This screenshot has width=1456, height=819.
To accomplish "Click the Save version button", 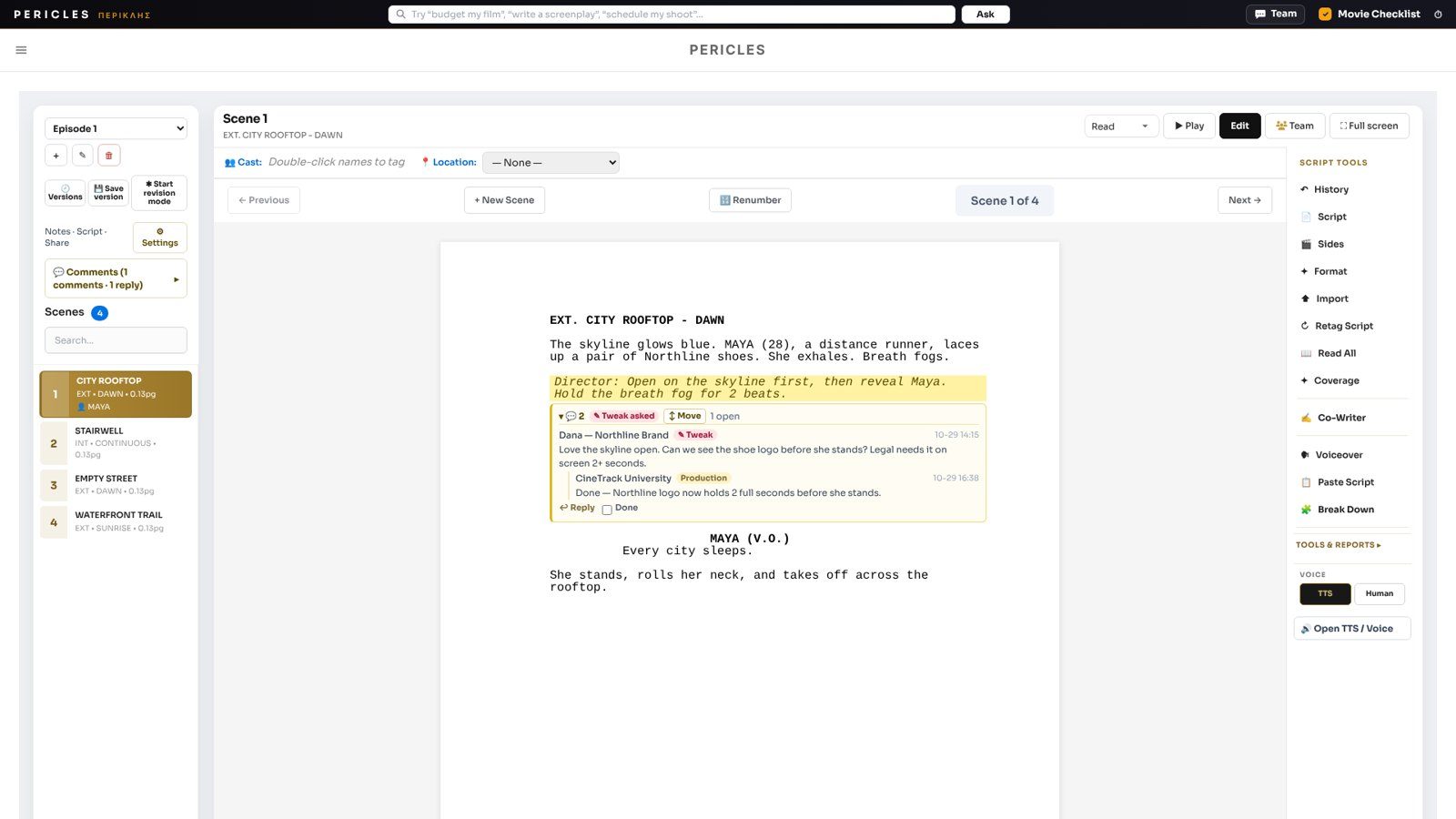I will click(108, 193).
